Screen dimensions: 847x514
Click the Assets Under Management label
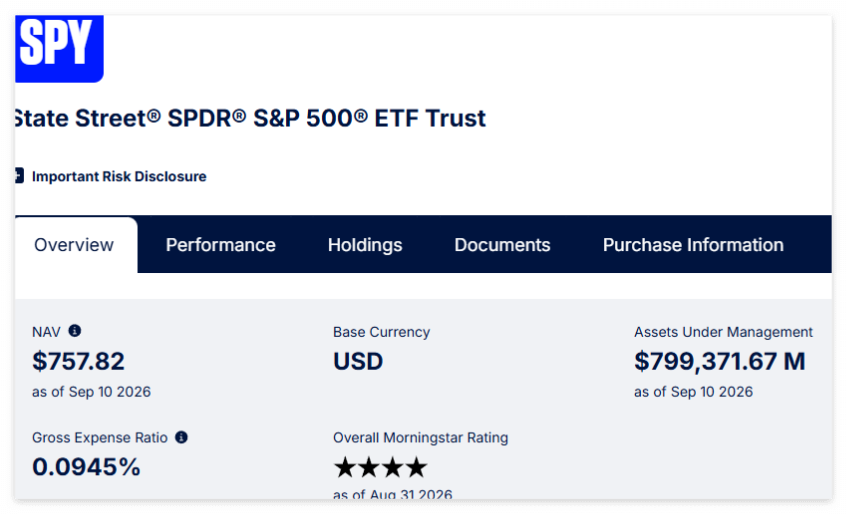pos(723,332)
